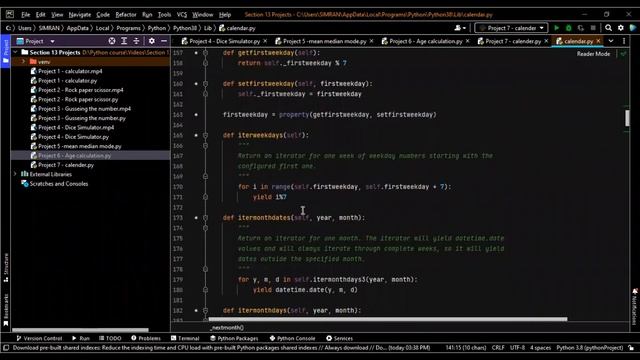This screenshot has width=640, height=360.
Task: Open Search Everywhere magnifier icon
Action: (x=609, y=28)
